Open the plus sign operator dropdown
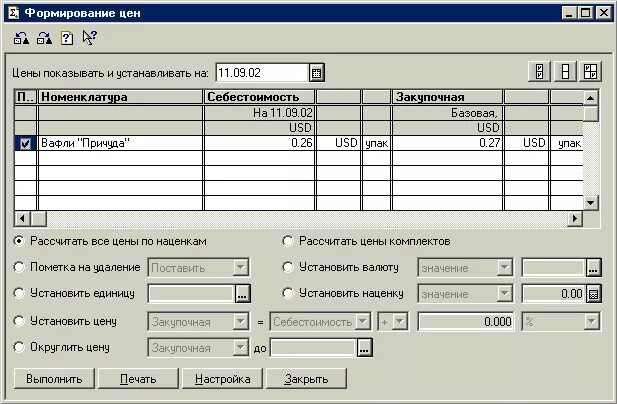 coord(400,322)
